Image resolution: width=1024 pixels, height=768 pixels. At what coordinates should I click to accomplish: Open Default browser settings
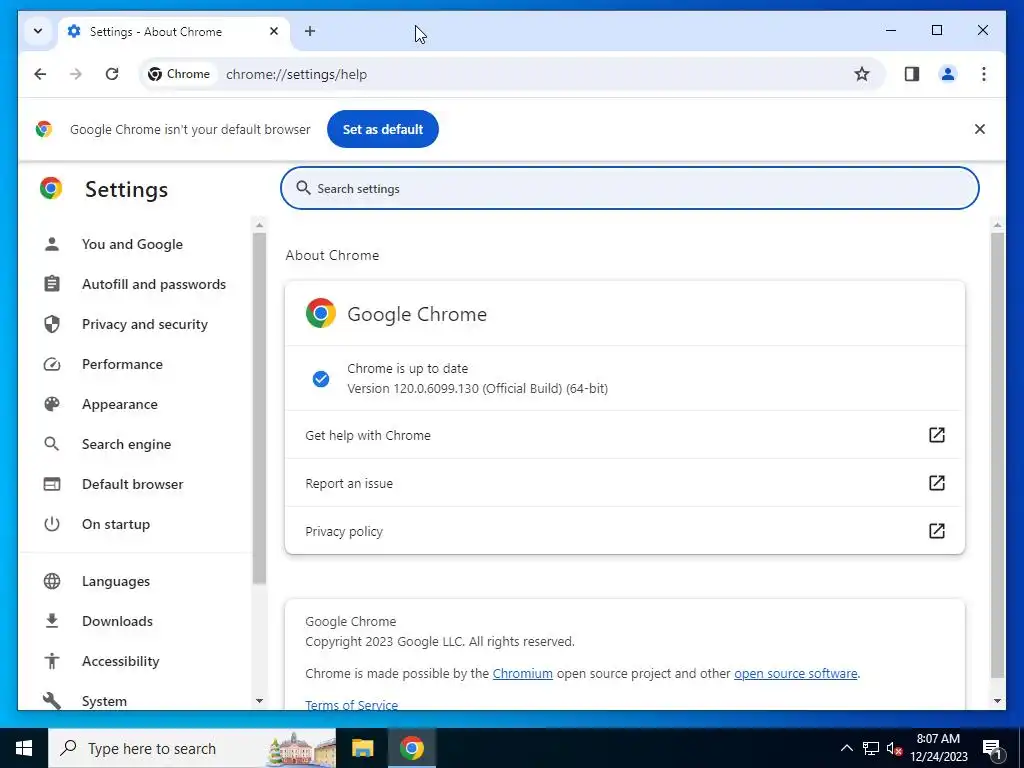point(133,484)
